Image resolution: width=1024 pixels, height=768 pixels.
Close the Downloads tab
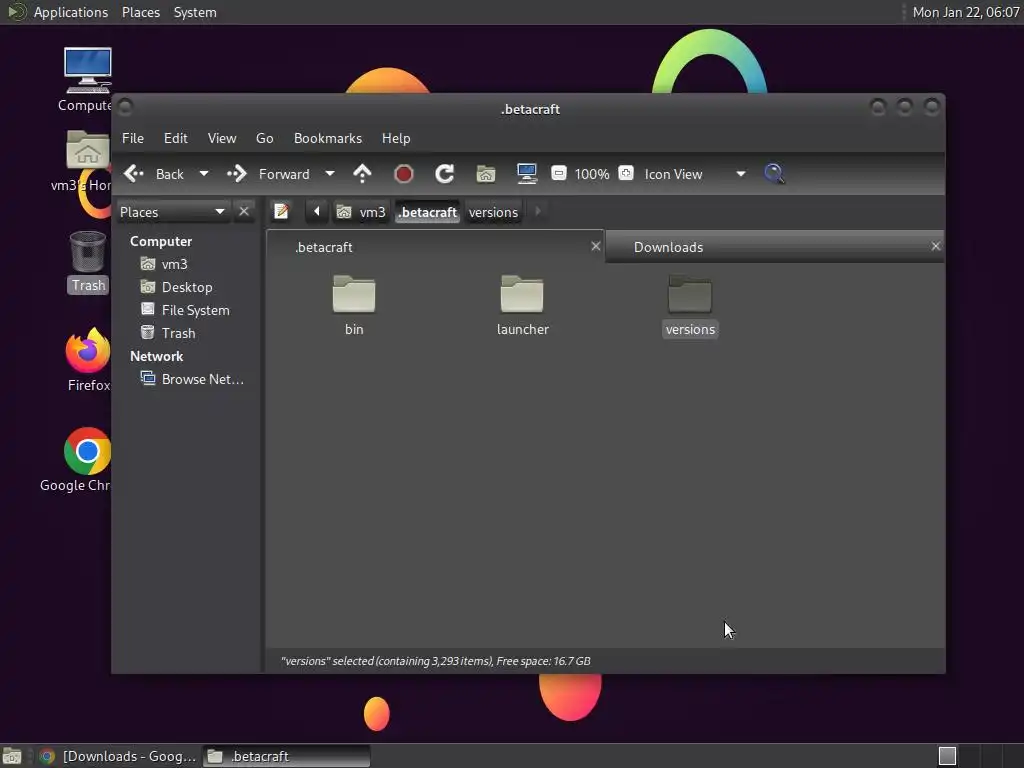coord(936,246)
